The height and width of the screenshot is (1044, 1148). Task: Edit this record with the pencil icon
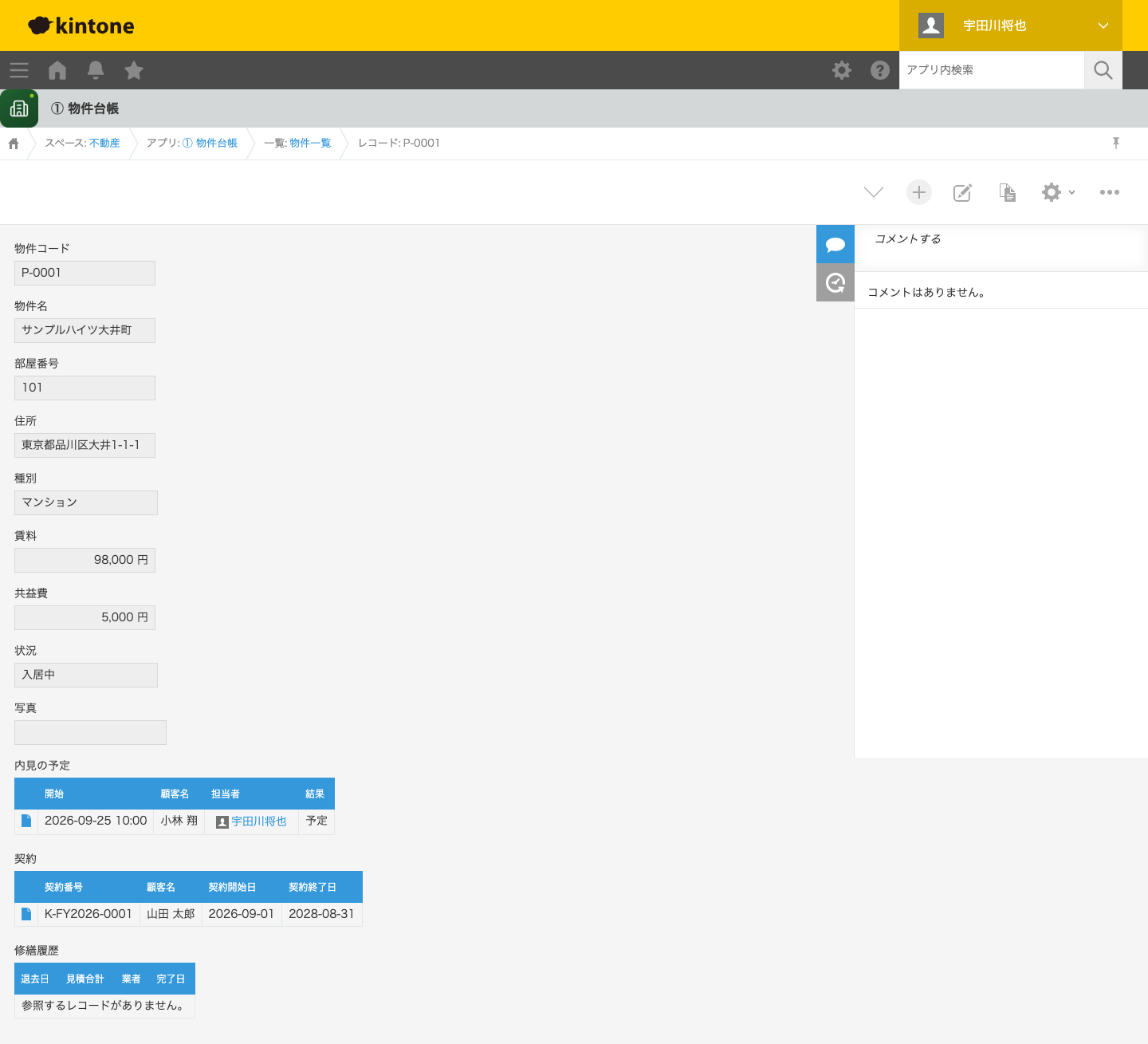[963, 192]
